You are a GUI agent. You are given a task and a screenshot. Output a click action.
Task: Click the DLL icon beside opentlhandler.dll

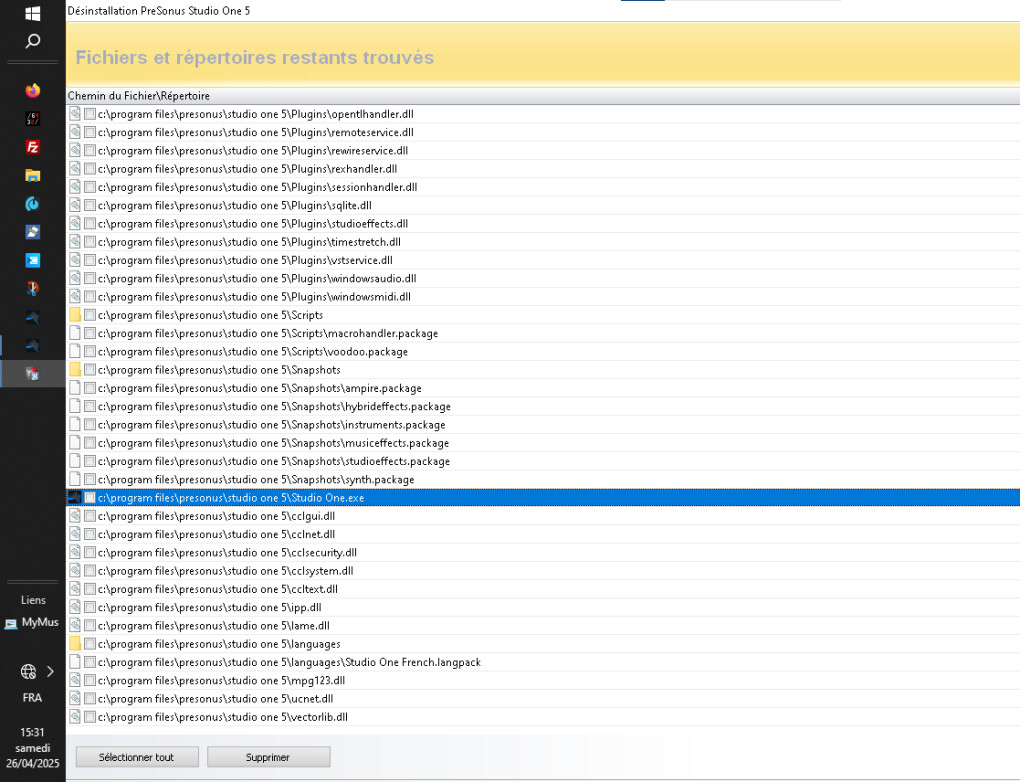pos(75,114)
